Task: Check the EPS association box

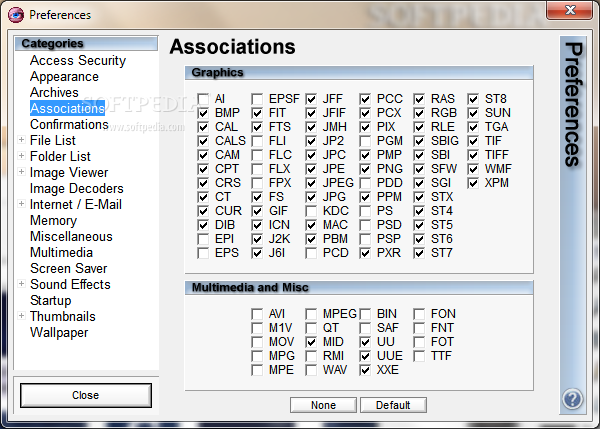Action: (x=203, y=253)
